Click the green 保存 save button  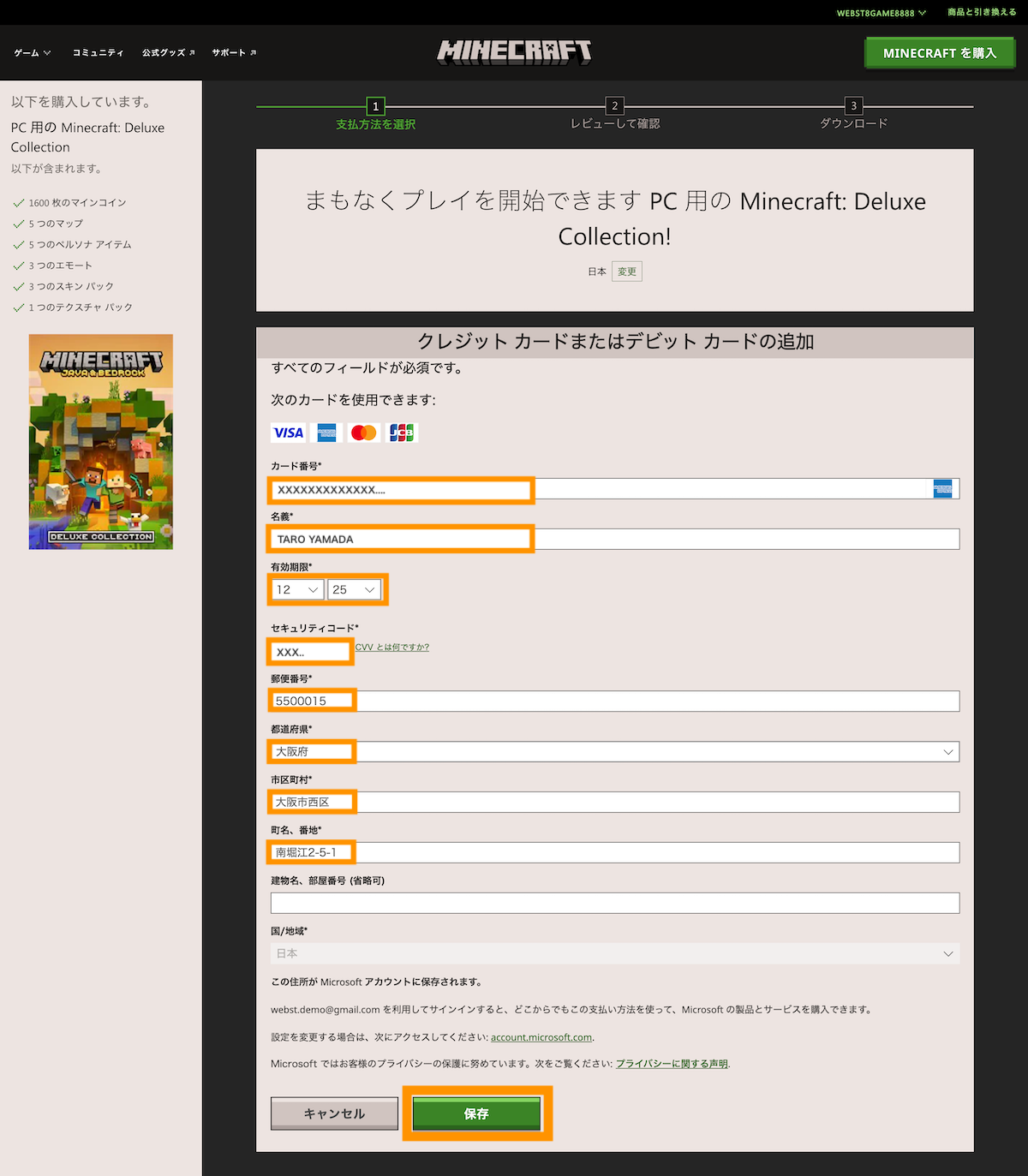(x=476, y=1113)
